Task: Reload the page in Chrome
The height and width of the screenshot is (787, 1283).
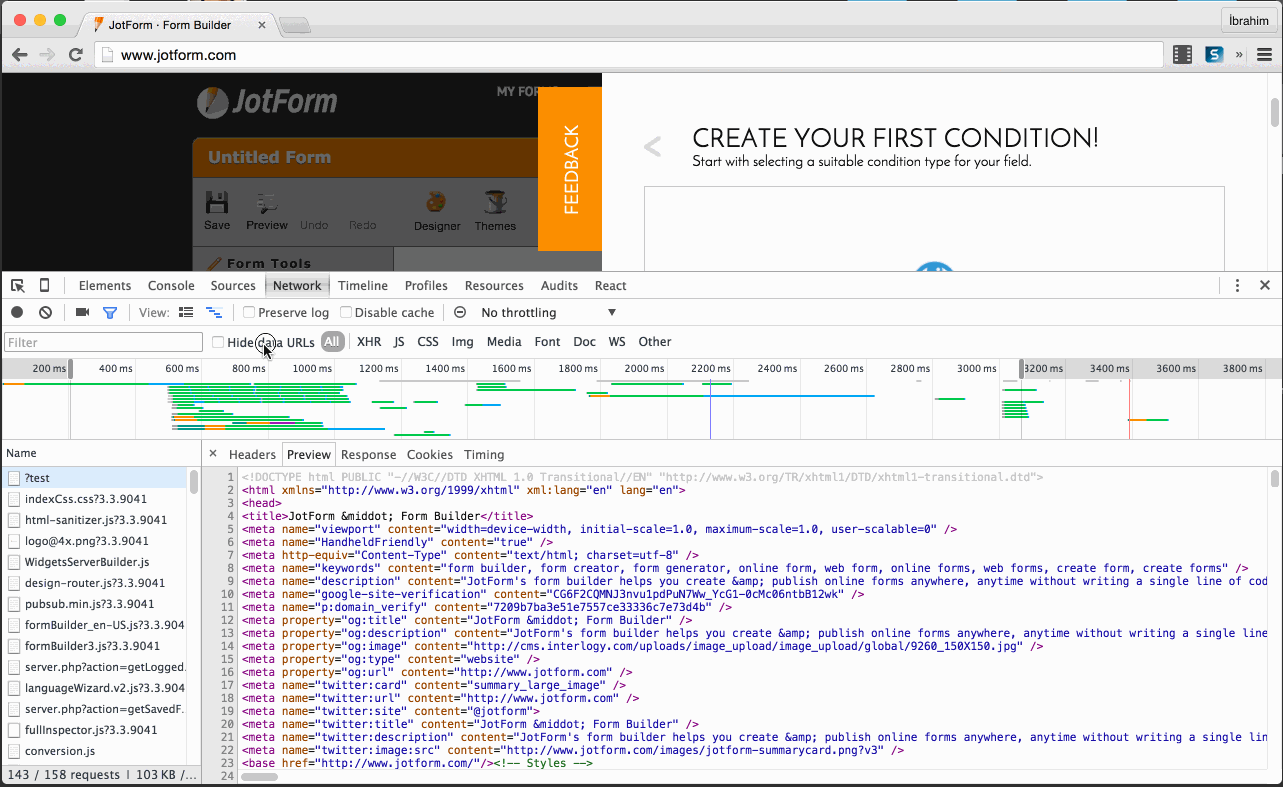Action: click(75, 55)
